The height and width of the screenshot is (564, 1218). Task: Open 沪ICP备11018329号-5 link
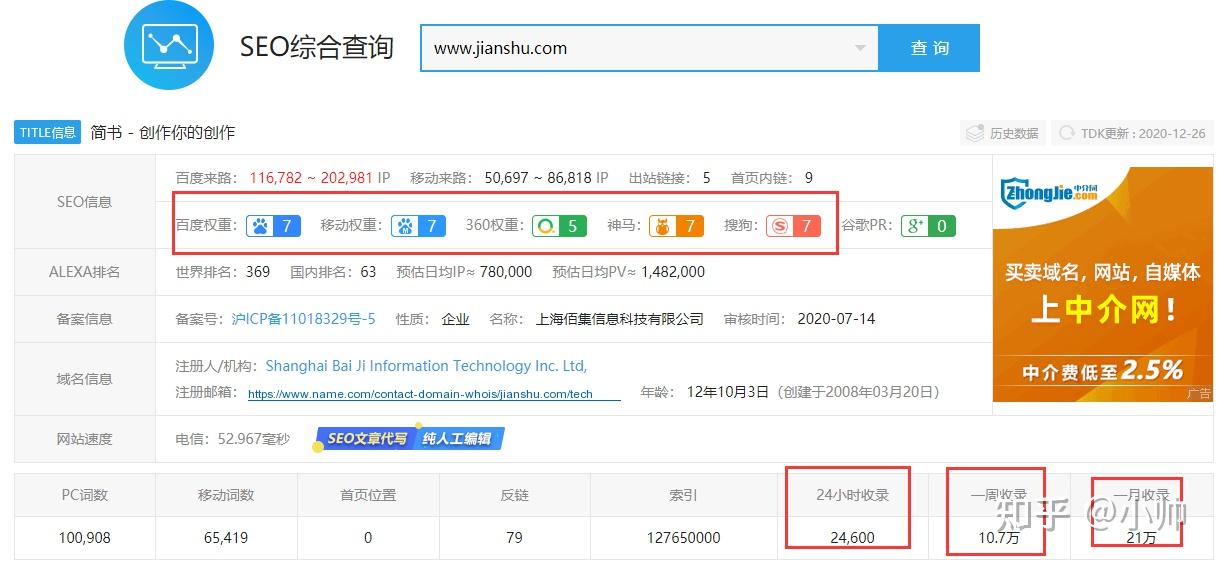[303, 319]
